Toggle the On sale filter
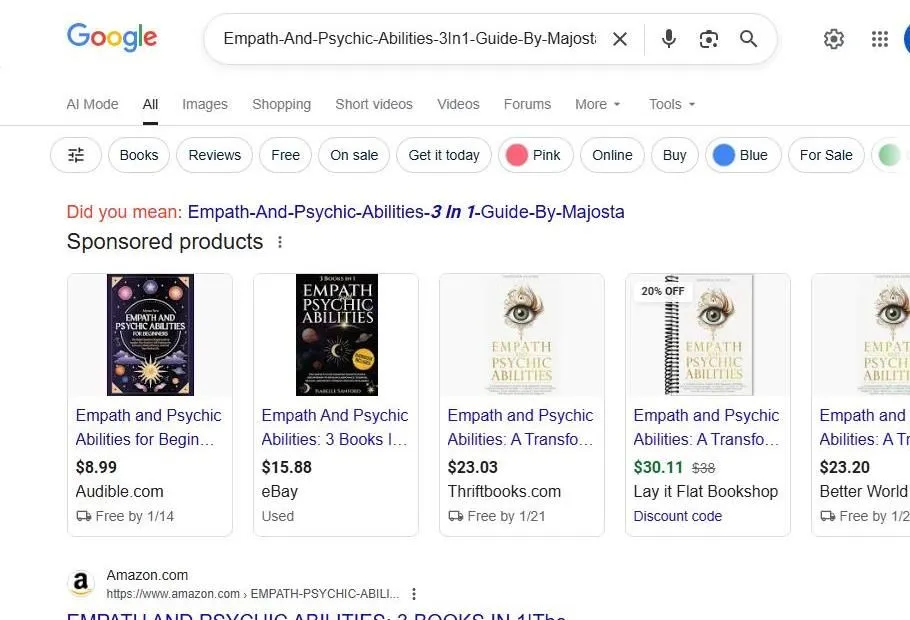Viewport: 910px width, 620px height. (x=353, y=155)
